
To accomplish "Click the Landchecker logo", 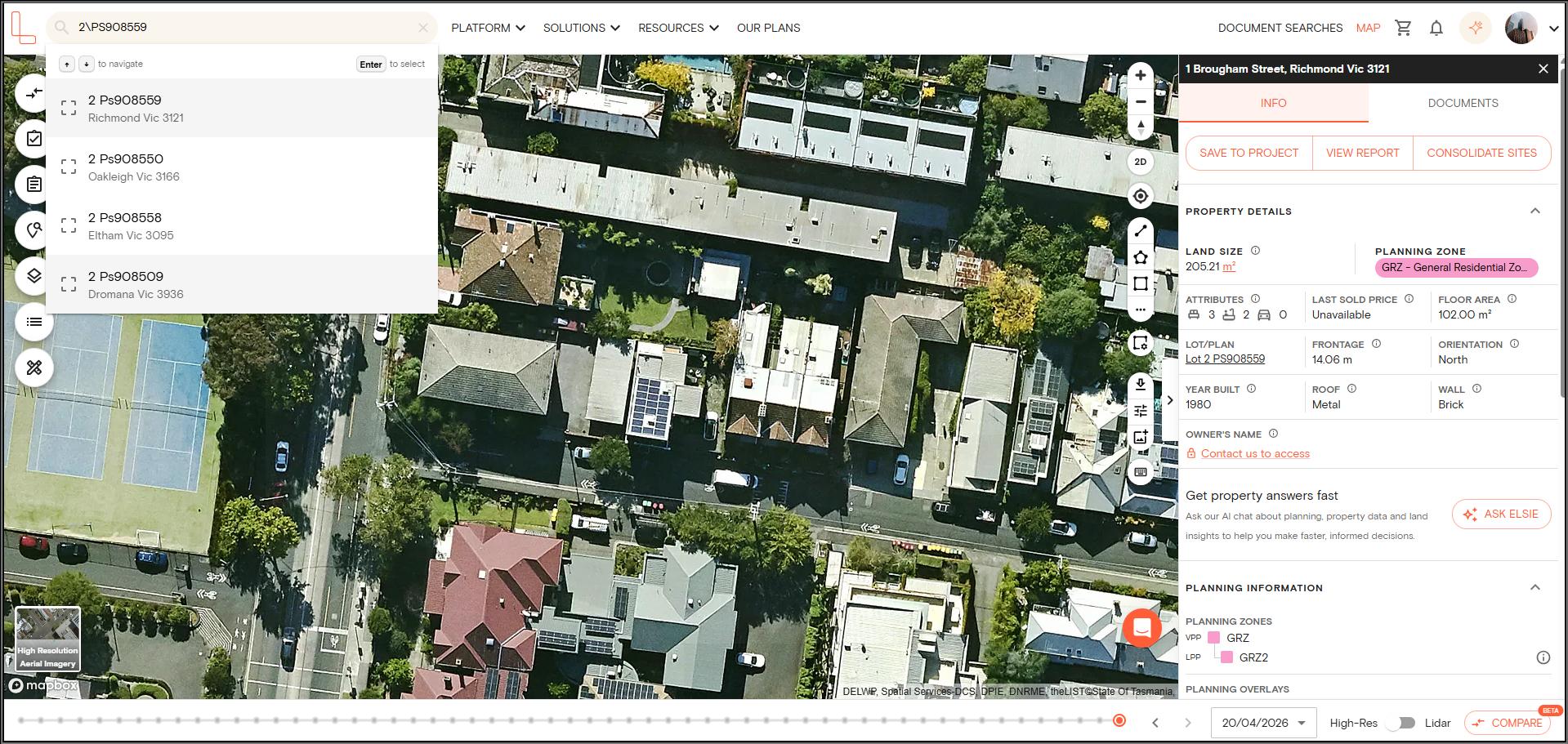I will [24, 28].
